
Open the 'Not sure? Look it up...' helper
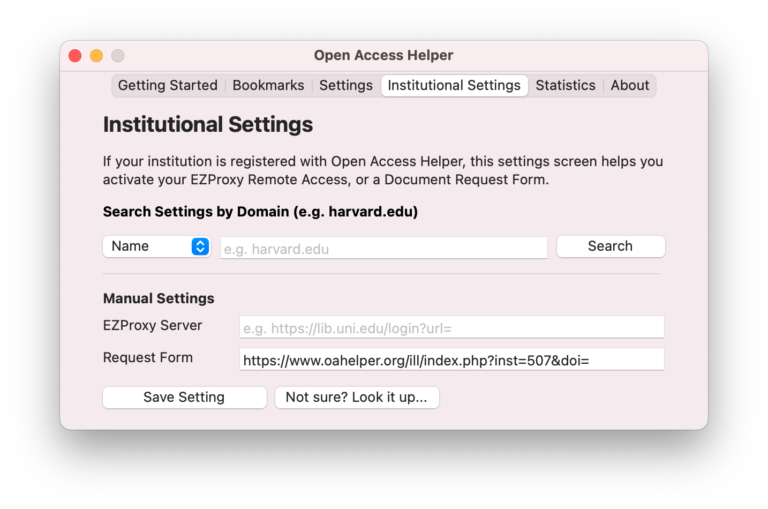click(357, 397)
